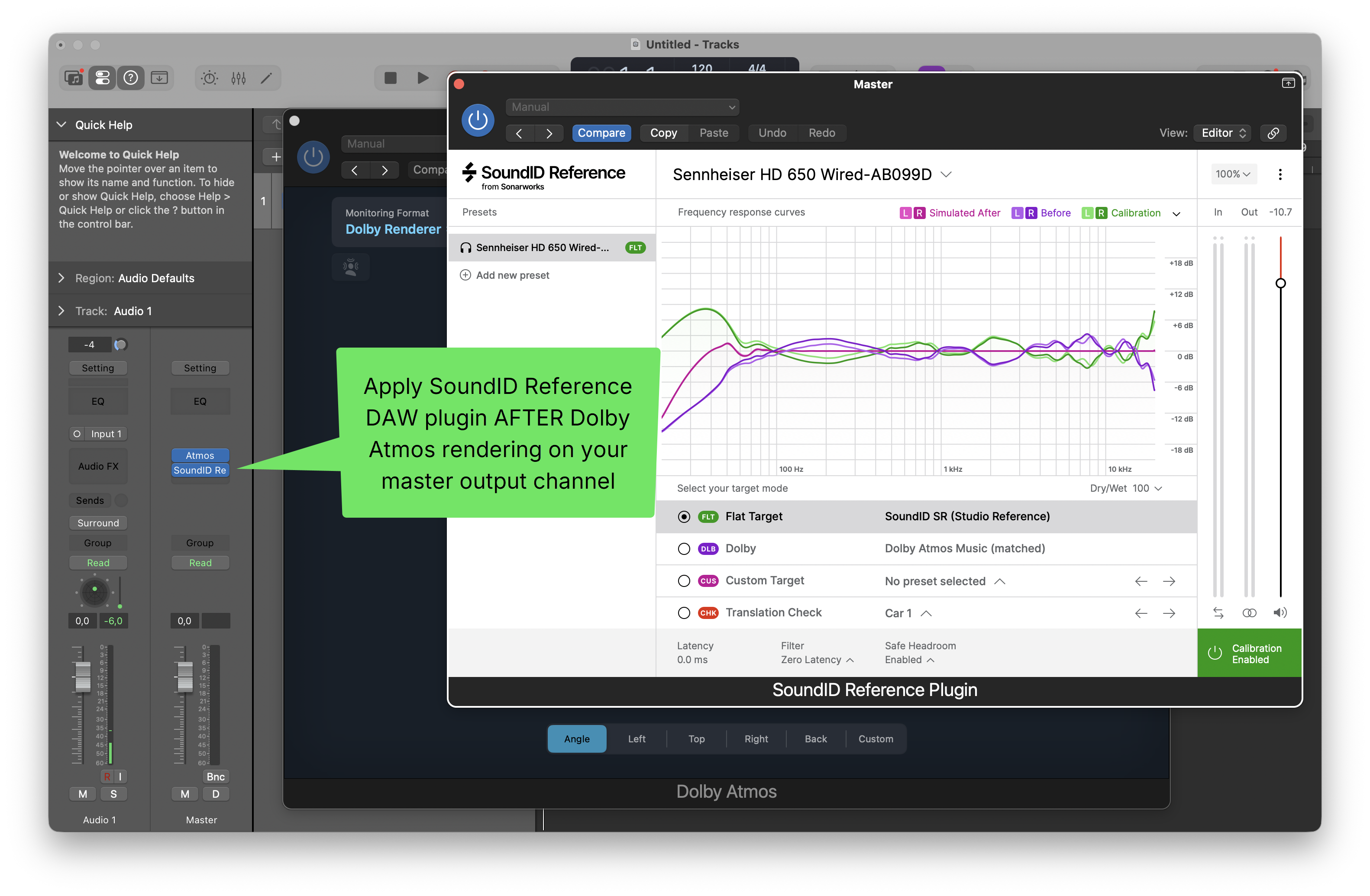Go to previous preset in Master plugin
The image size is (1370, 896).
[x=519, y=133]
